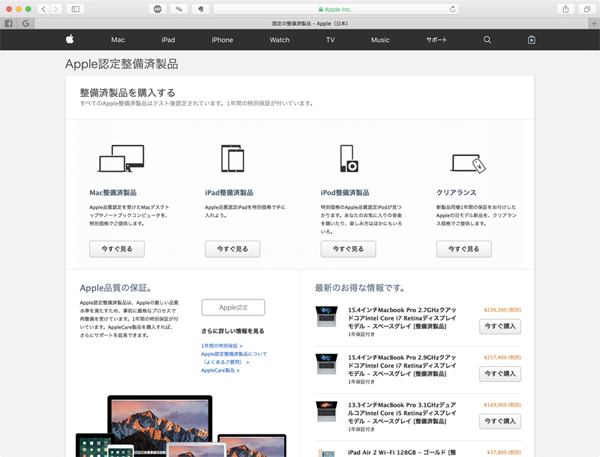Click 今すぐ見る under iPod整備済製品

click(x=348, y=249)
